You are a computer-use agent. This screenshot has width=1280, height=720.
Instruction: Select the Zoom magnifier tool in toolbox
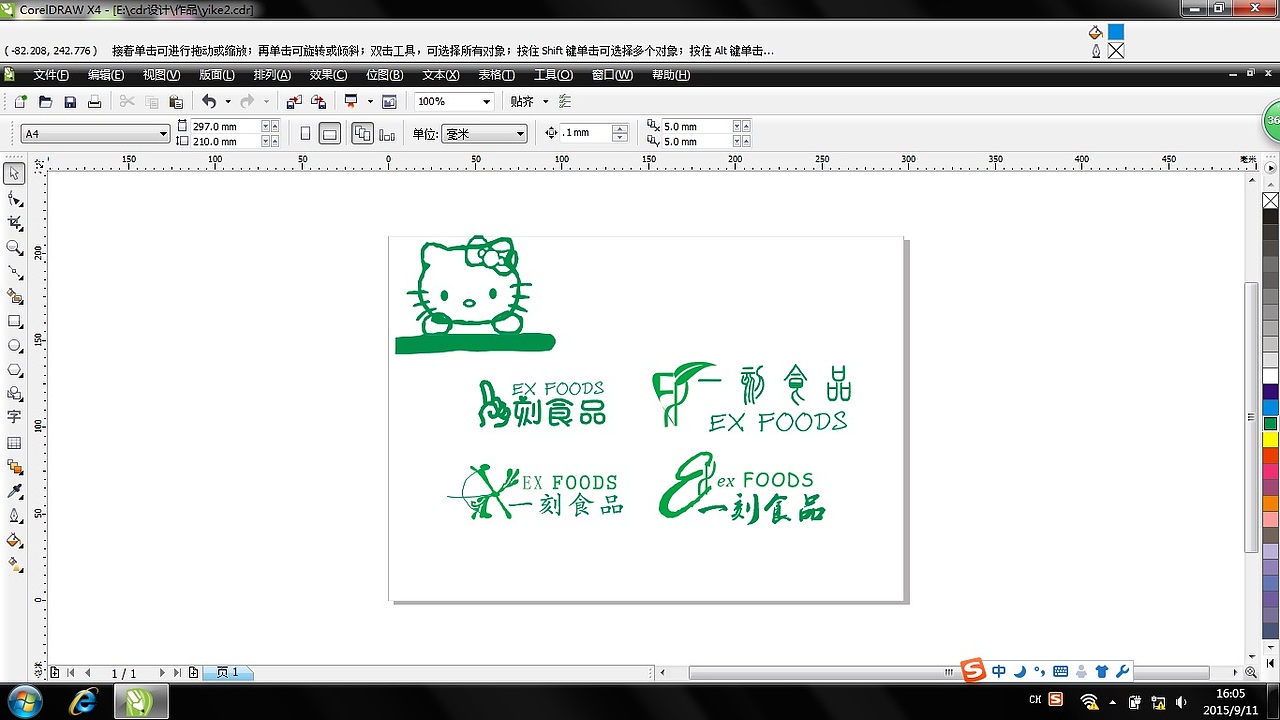(14, 247)
